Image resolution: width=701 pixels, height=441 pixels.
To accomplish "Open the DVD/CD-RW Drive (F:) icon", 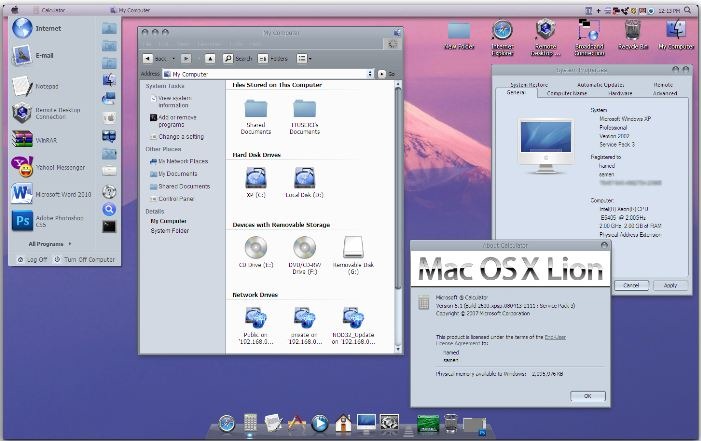I will pos(304,247).
